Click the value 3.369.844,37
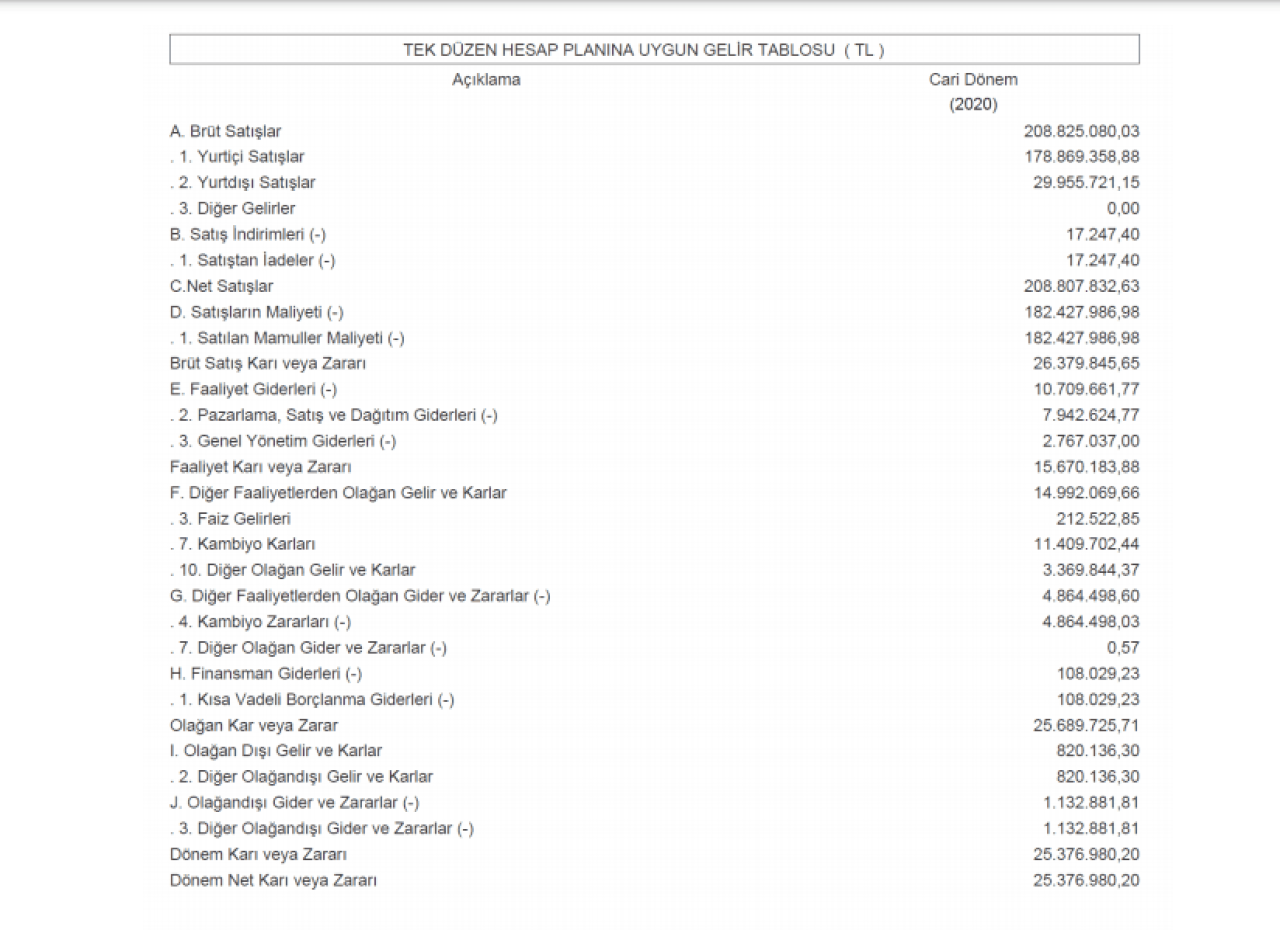 [x=1091, y=570]
